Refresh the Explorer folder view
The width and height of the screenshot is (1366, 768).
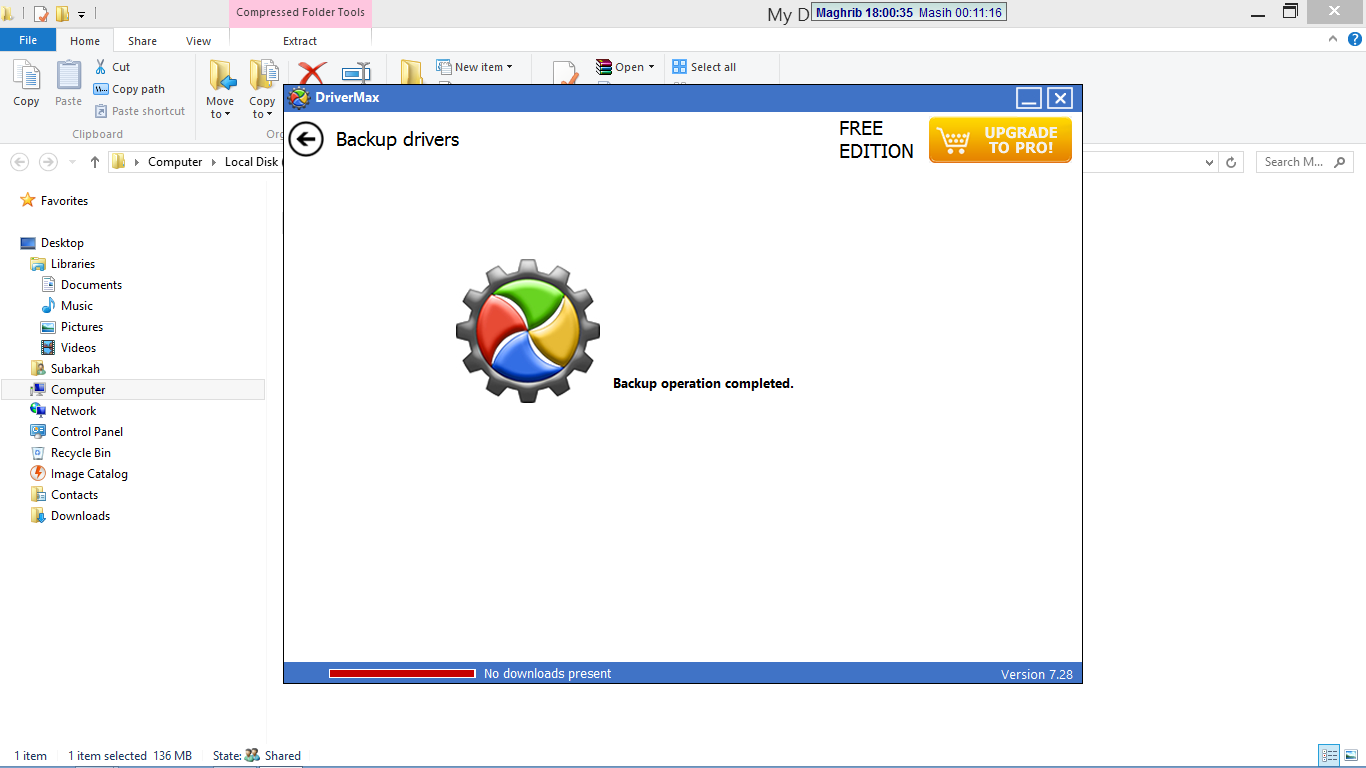point(1232,162)
